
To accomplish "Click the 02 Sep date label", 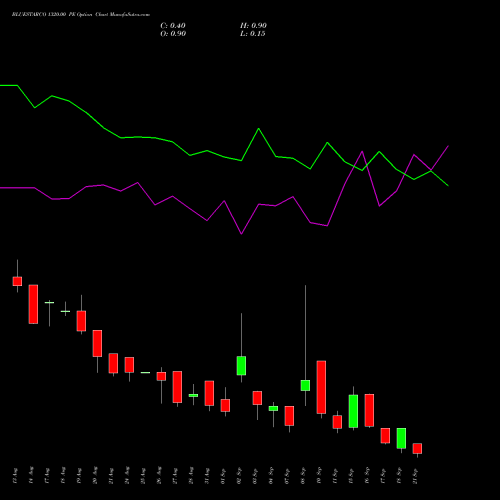I will 239,476.
